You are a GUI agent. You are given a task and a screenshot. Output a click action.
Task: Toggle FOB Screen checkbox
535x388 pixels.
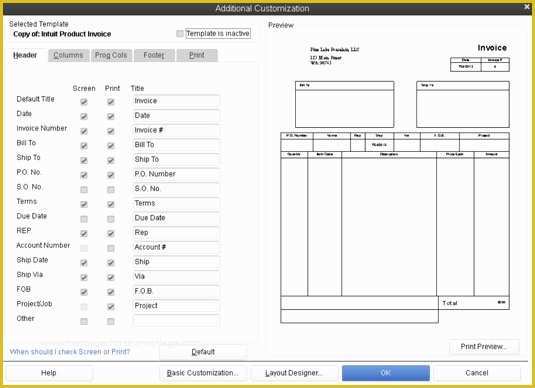(84, 292)
